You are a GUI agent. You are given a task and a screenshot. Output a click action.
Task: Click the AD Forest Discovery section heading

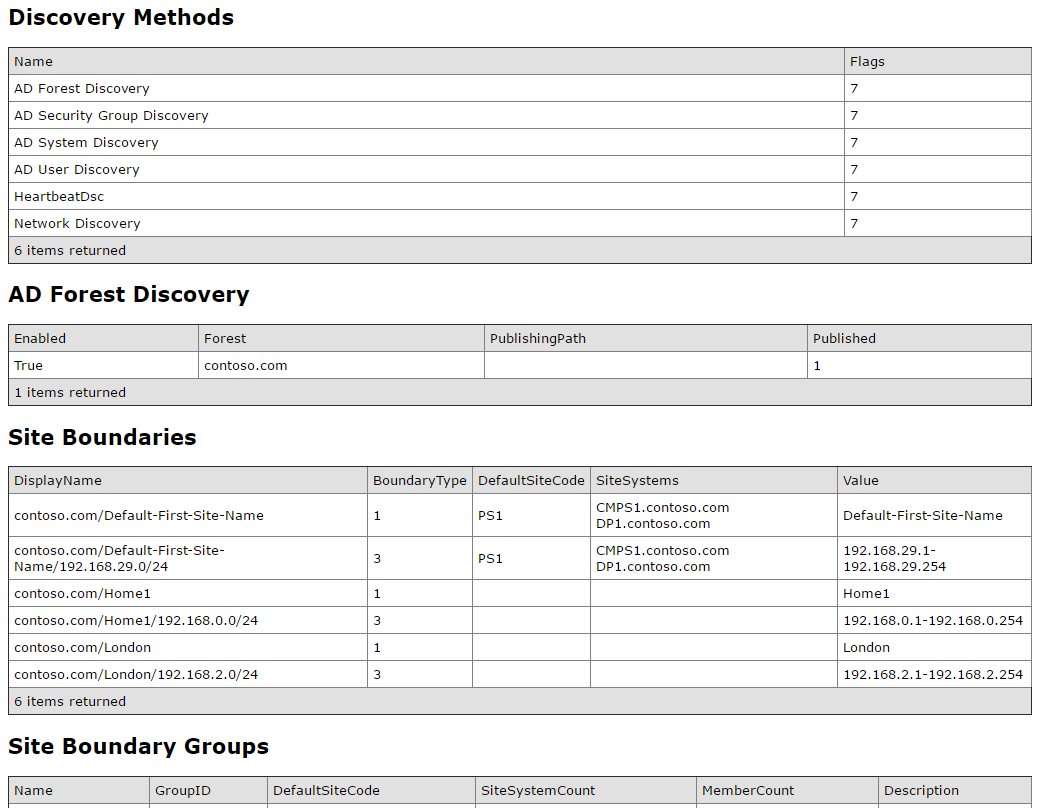point(129,294)
